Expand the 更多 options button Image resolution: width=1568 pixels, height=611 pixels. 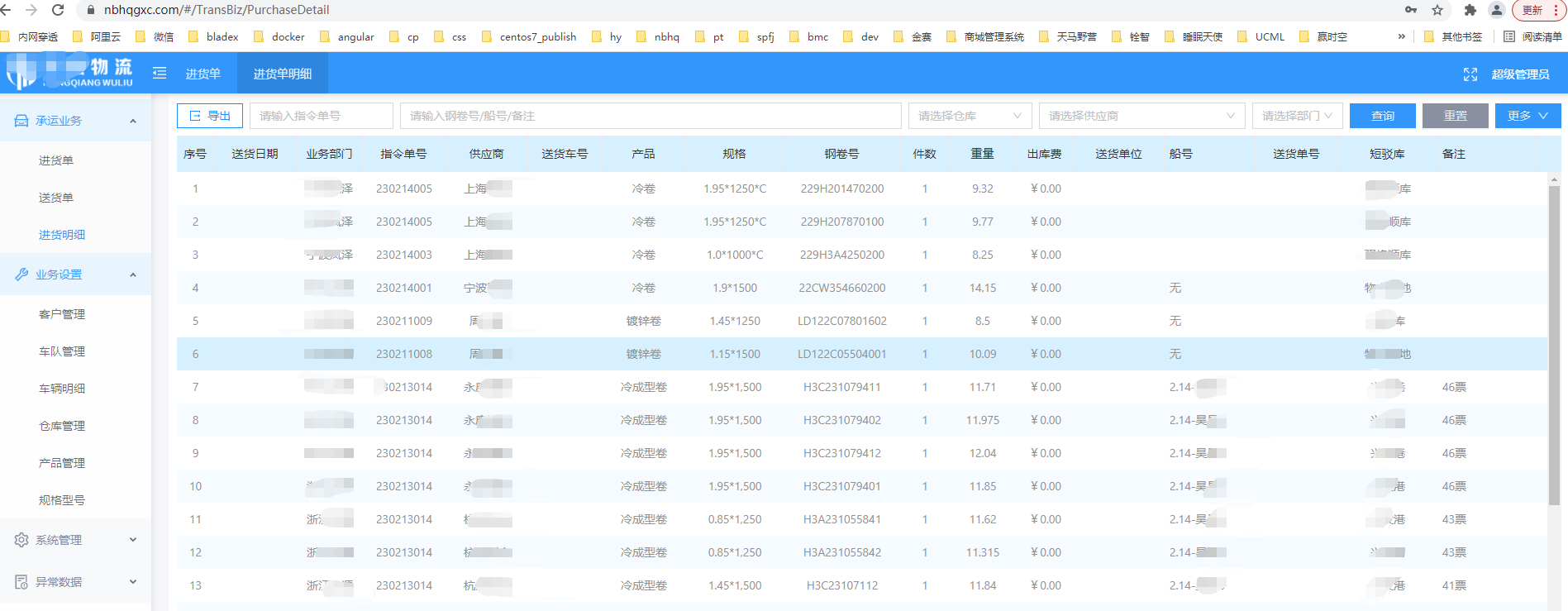pos(1527,116)
